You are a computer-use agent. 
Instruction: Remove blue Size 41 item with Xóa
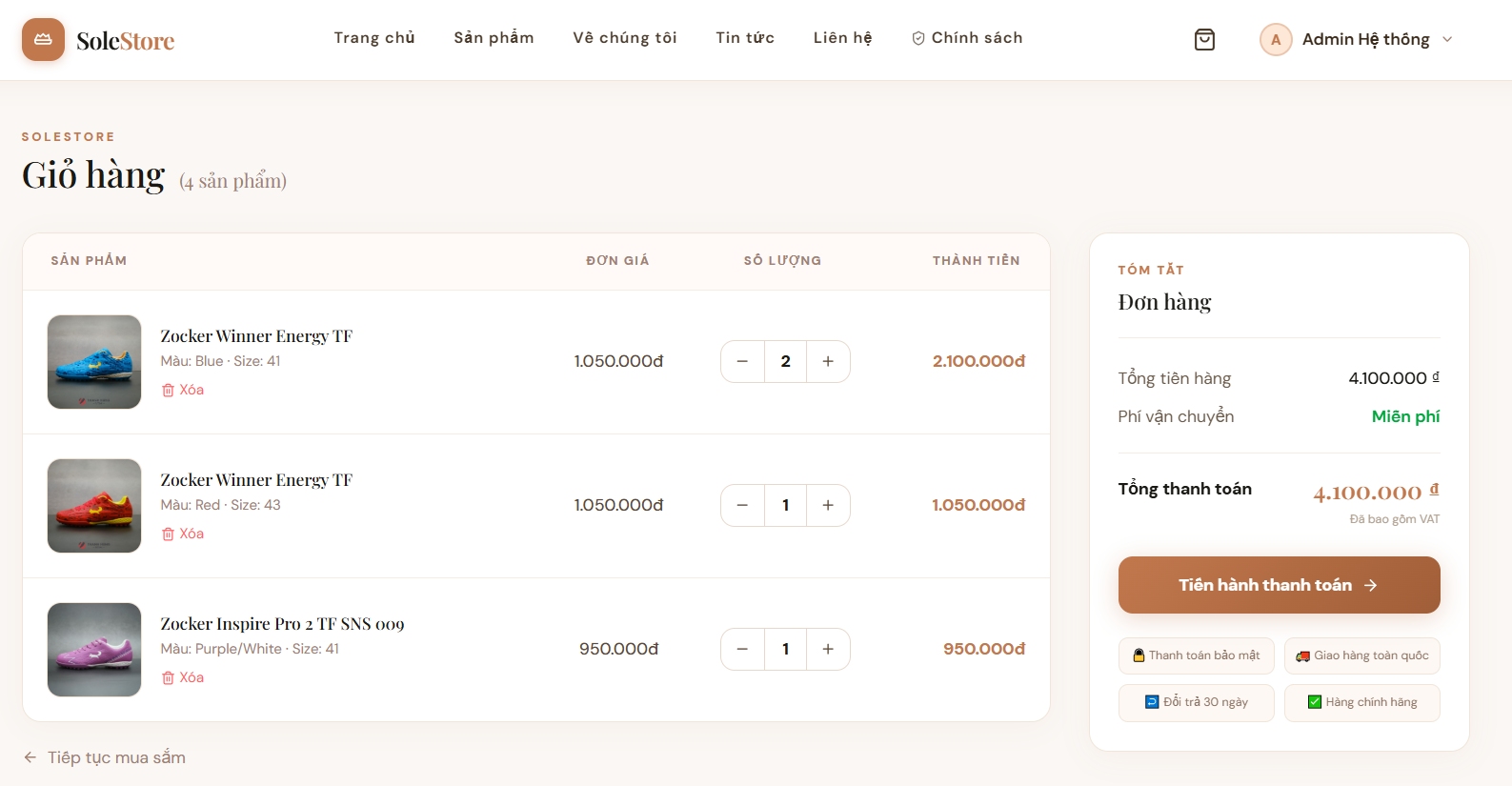183,390
